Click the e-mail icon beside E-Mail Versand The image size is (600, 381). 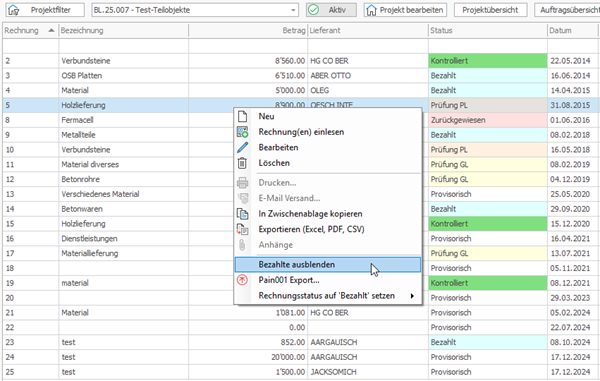(242, 198)
